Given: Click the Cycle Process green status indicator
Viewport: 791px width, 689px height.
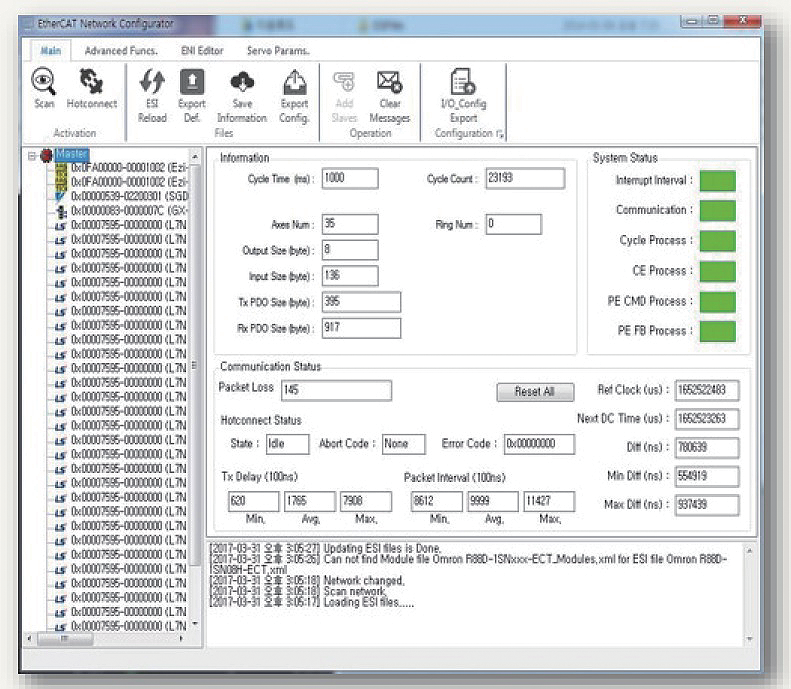Looking at the screenshot, I should 717,241.
